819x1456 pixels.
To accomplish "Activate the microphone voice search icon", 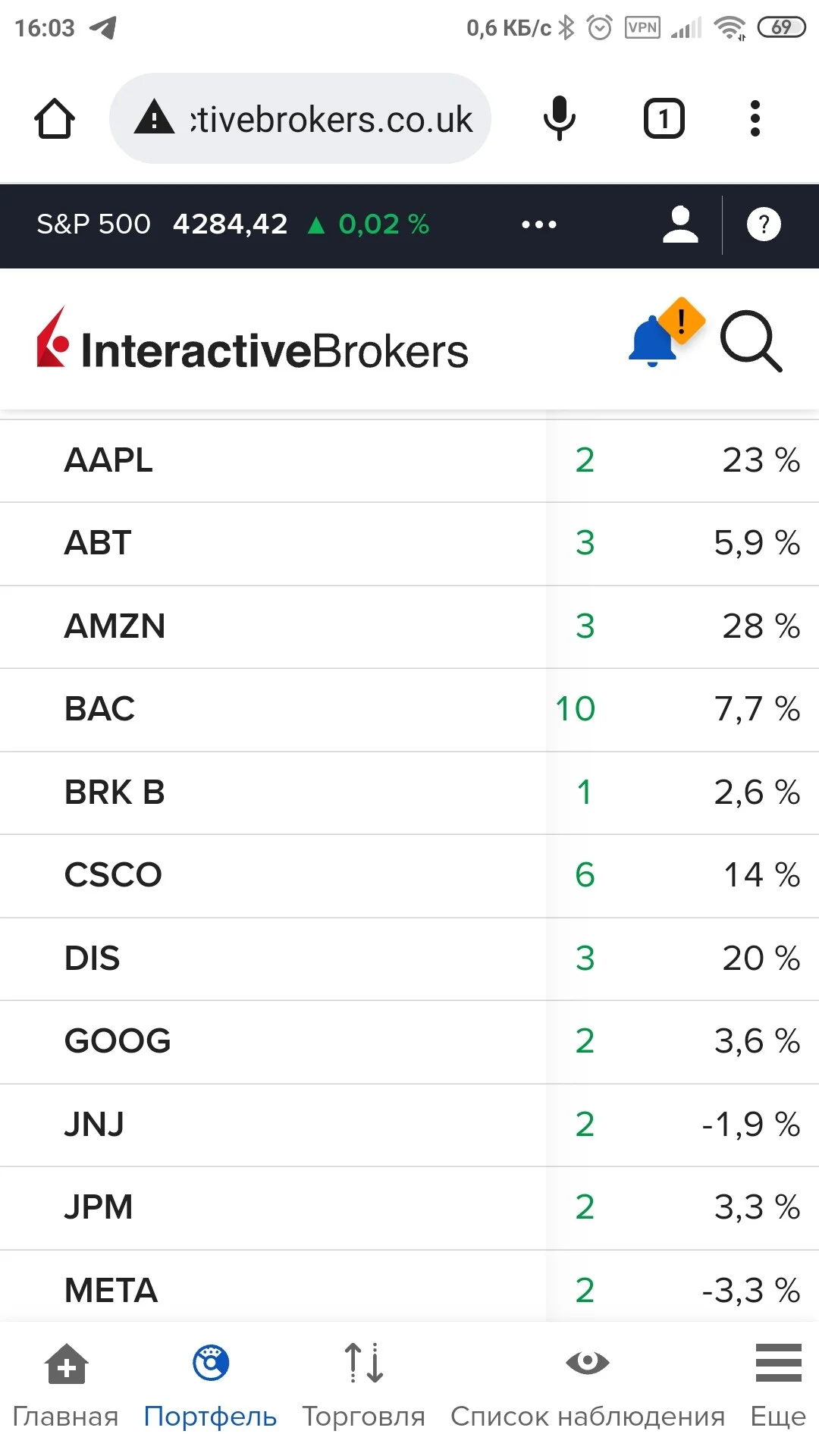I will (560, 118).
